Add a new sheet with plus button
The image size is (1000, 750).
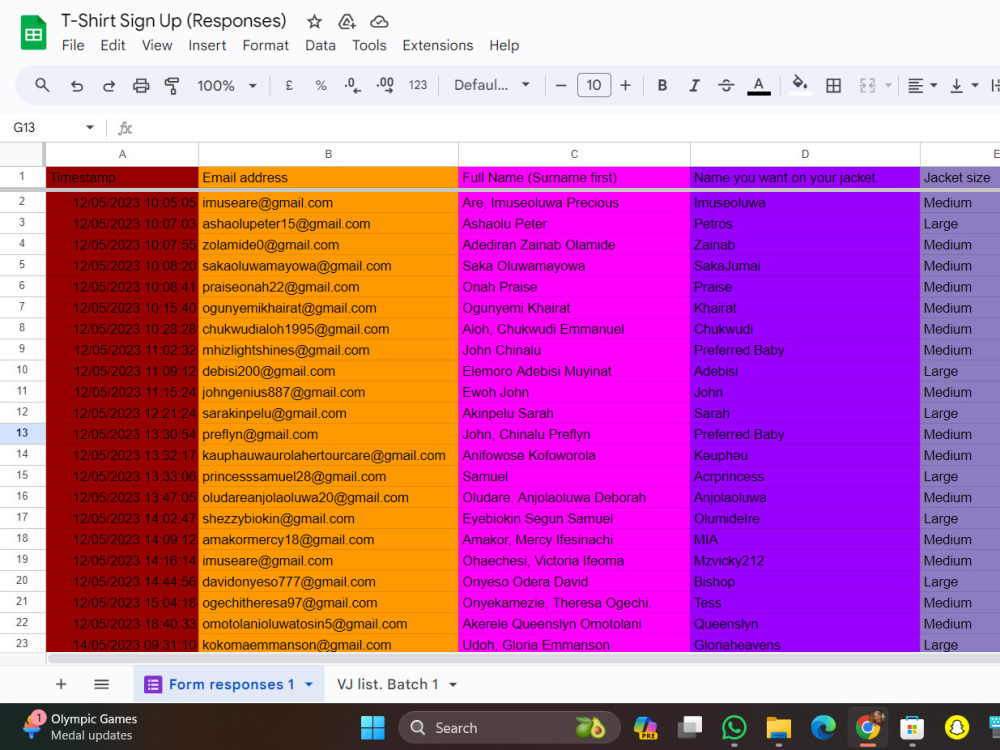61,684
